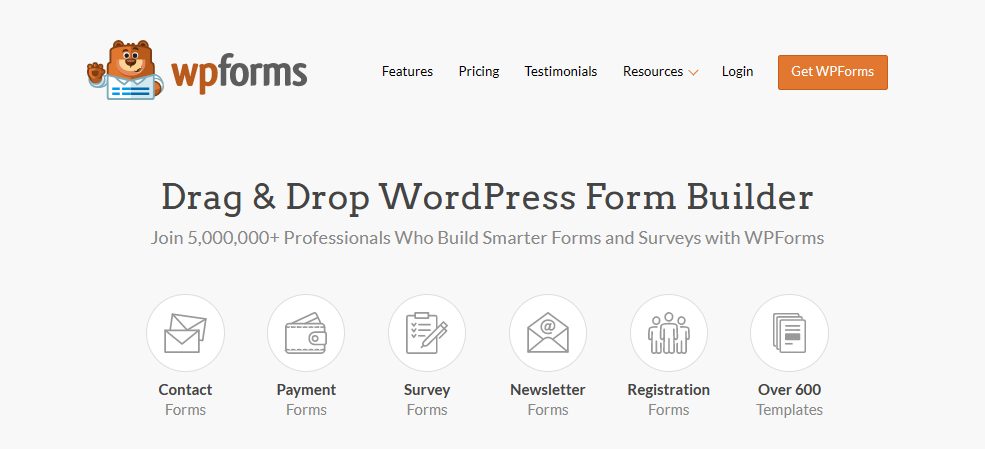Image resolution: width=985 pixels, height=449 pixels.
Task: Click the Survey Forms clipboard icon
Action: 427,333
